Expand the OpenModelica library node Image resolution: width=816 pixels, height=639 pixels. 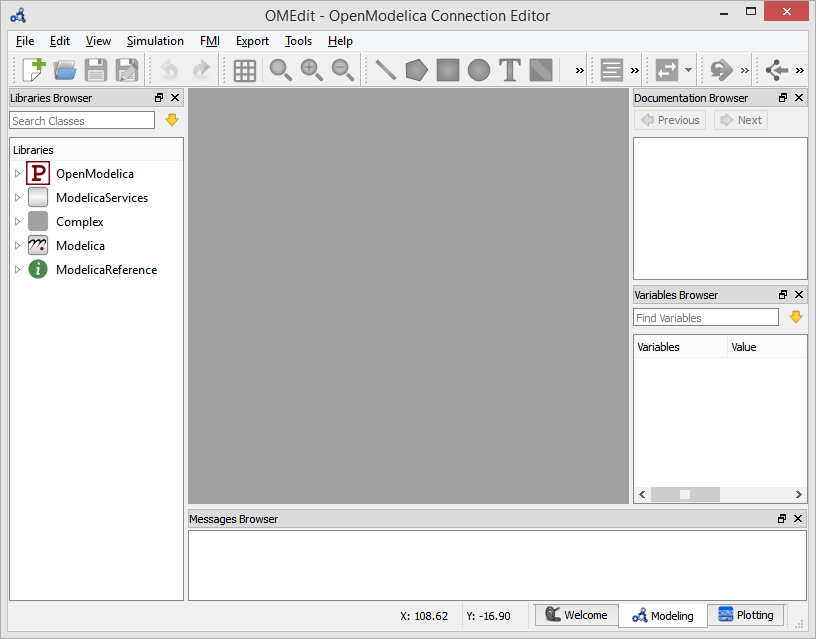[x=17, y=173]
